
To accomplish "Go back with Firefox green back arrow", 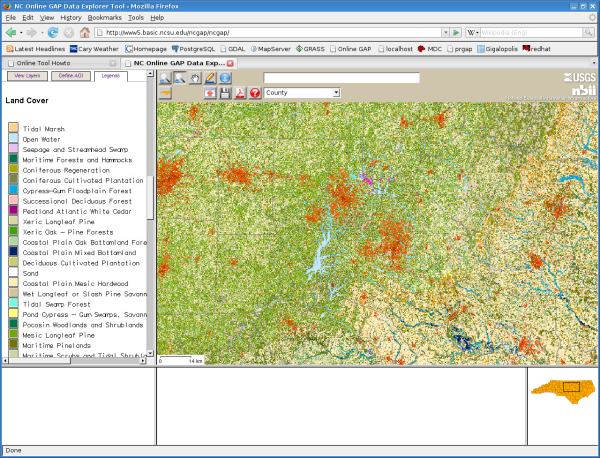I will pyautogui.click(x=11, y=33).
